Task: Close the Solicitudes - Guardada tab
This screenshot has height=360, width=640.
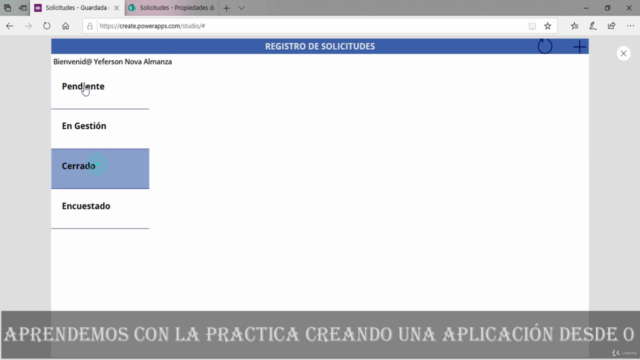Action: pos(117,8)
